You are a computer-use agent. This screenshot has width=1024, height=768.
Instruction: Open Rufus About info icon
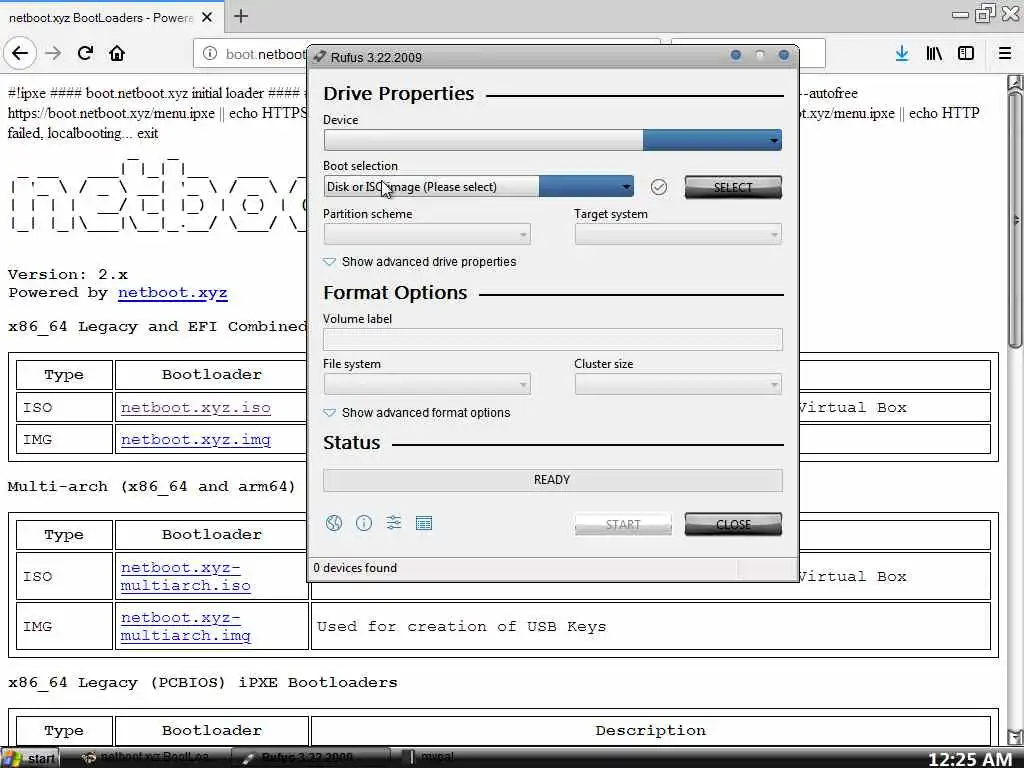(364, 523)
